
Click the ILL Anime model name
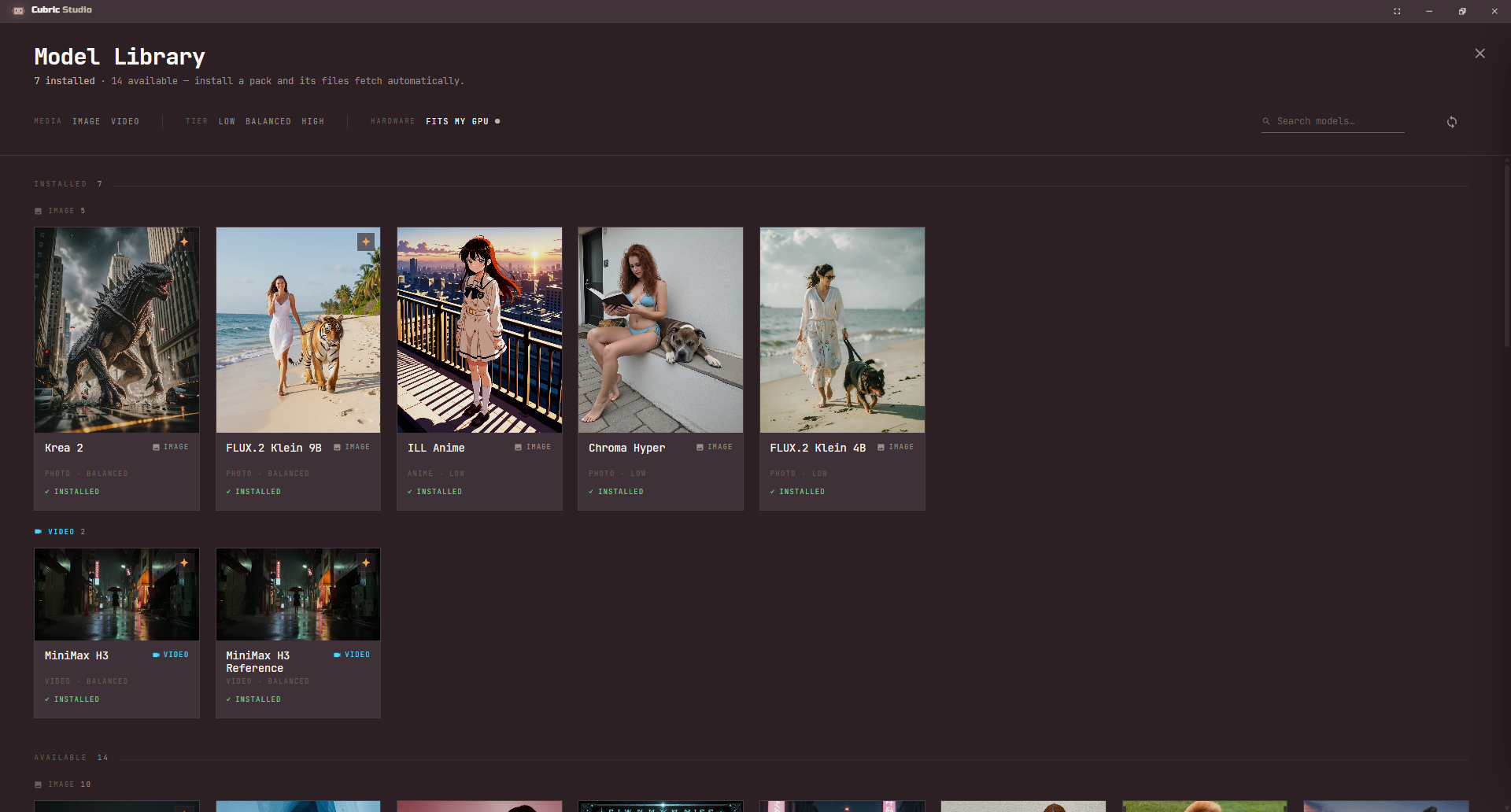coord(436,448)
